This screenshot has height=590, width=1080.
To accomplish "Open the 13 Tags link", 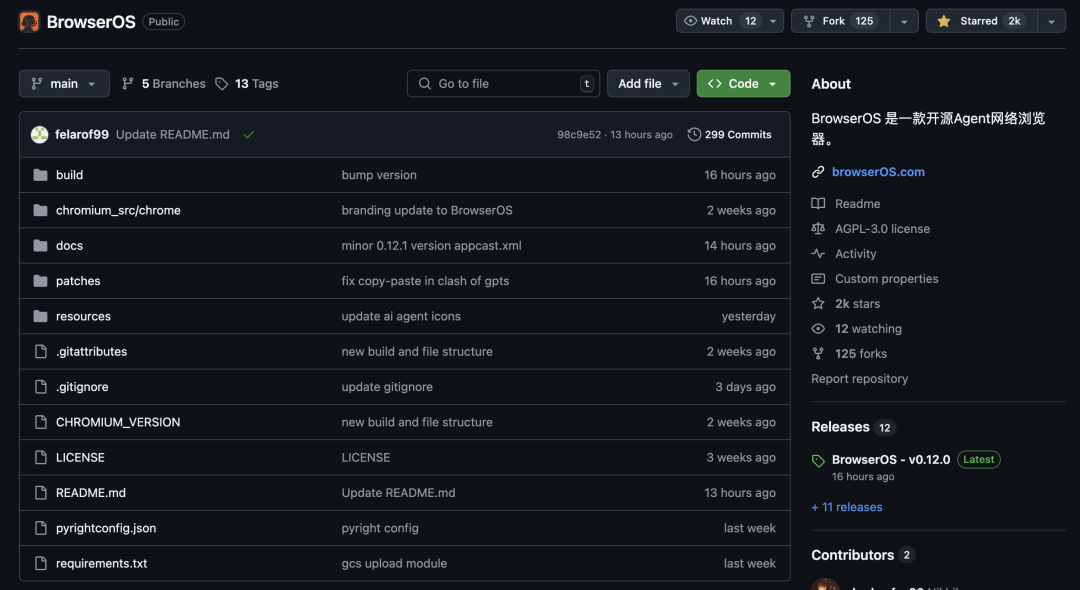I will point(247,83).
